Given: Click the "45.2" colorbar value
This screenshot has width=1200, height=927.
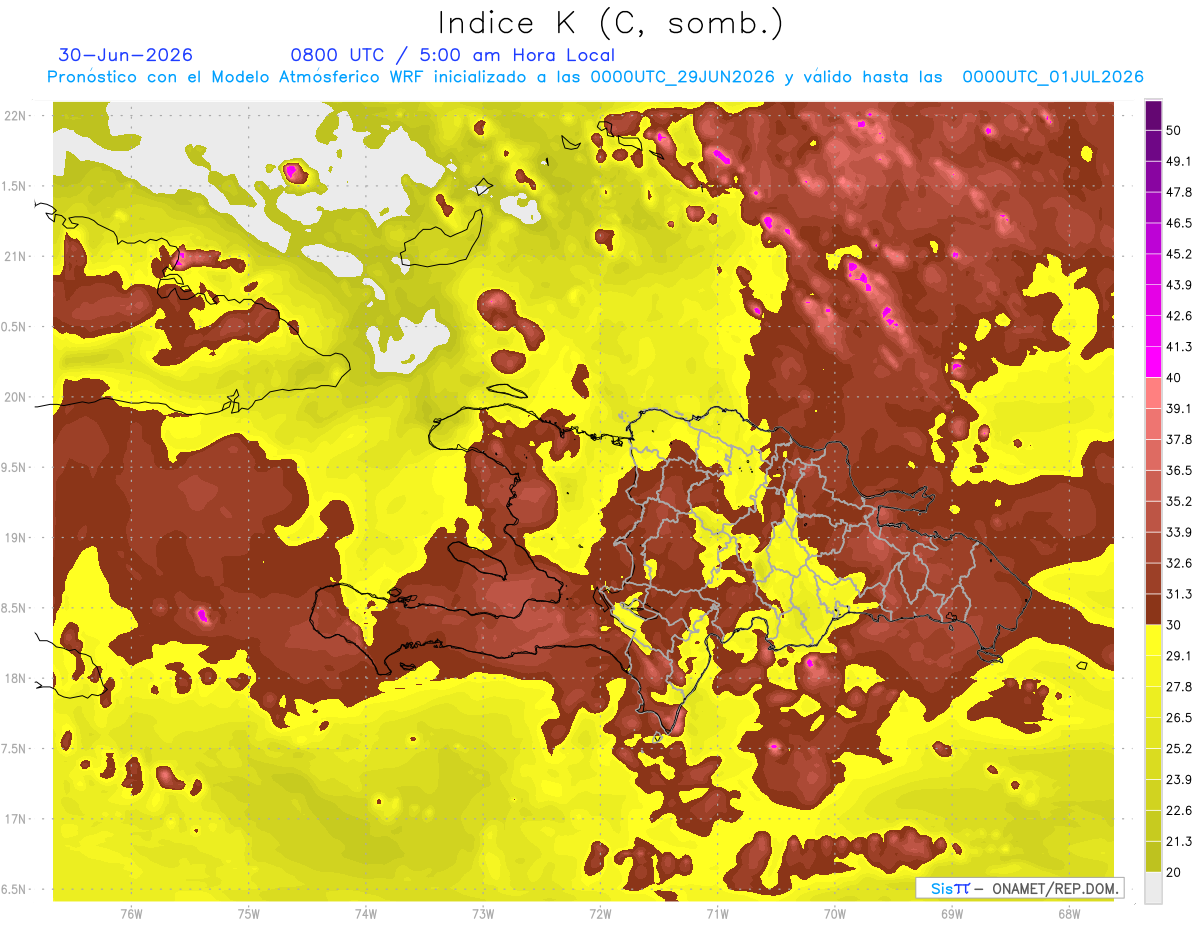Looking at the screenshot, I should [1179, 254].
